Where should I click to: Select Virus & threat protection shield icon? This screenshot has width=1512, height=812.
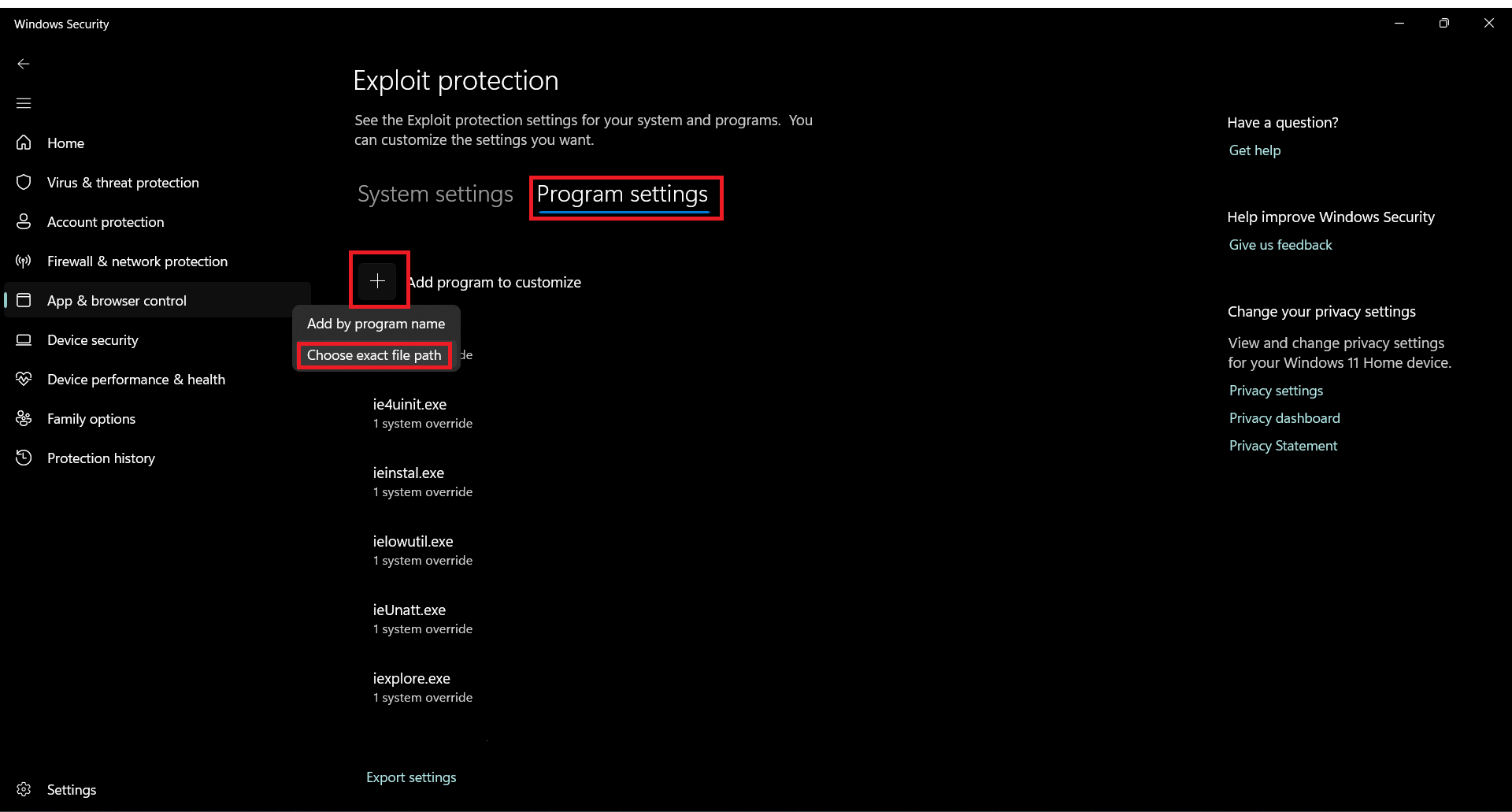[24, 182]
